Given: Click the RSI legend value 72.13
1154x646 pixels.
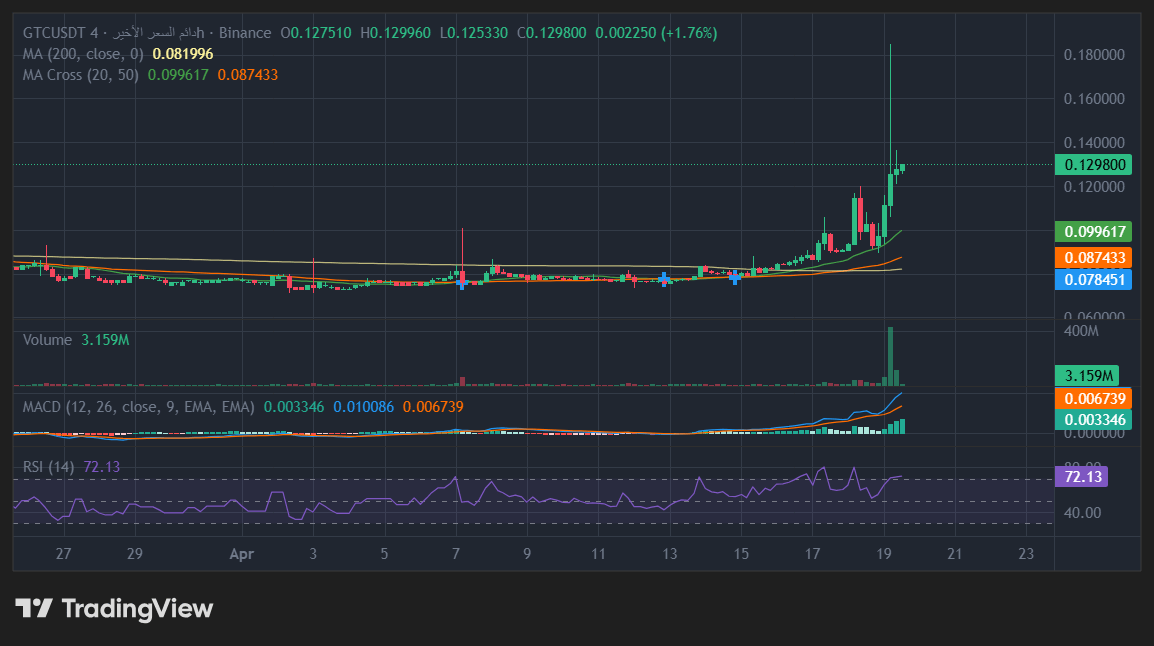Looking at the screenshot, I should 102,467.
